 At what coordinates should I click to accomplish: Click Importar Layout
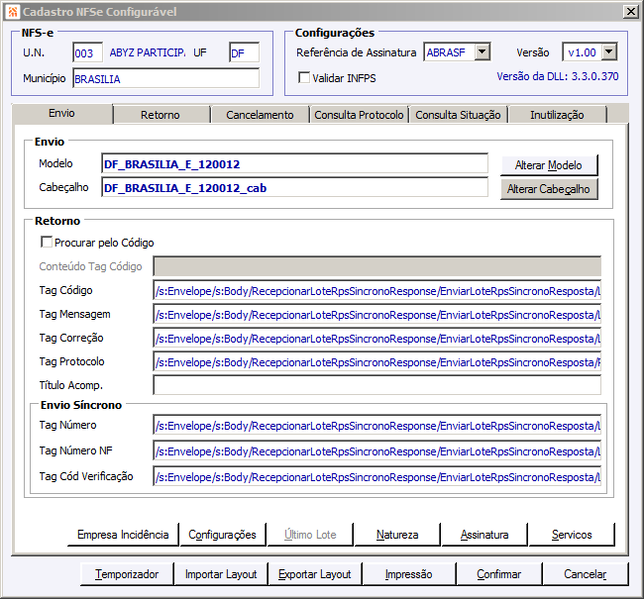221,574
